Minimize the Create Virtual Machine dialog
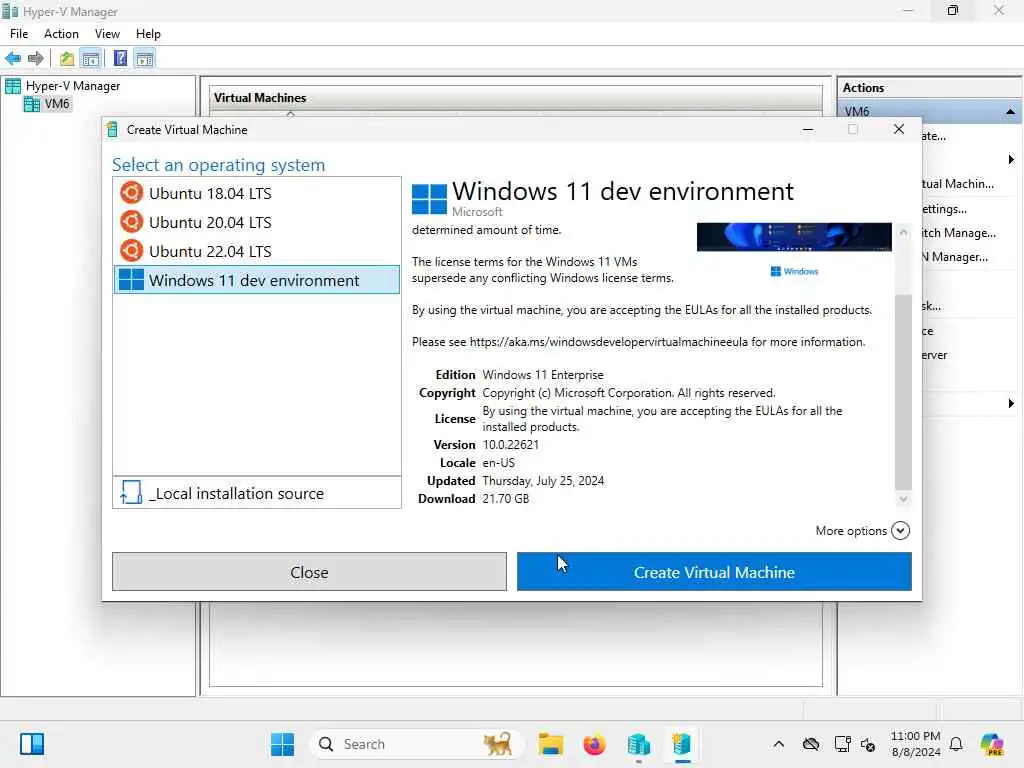This screenshot has height=768, width=1024. (808, 129)
